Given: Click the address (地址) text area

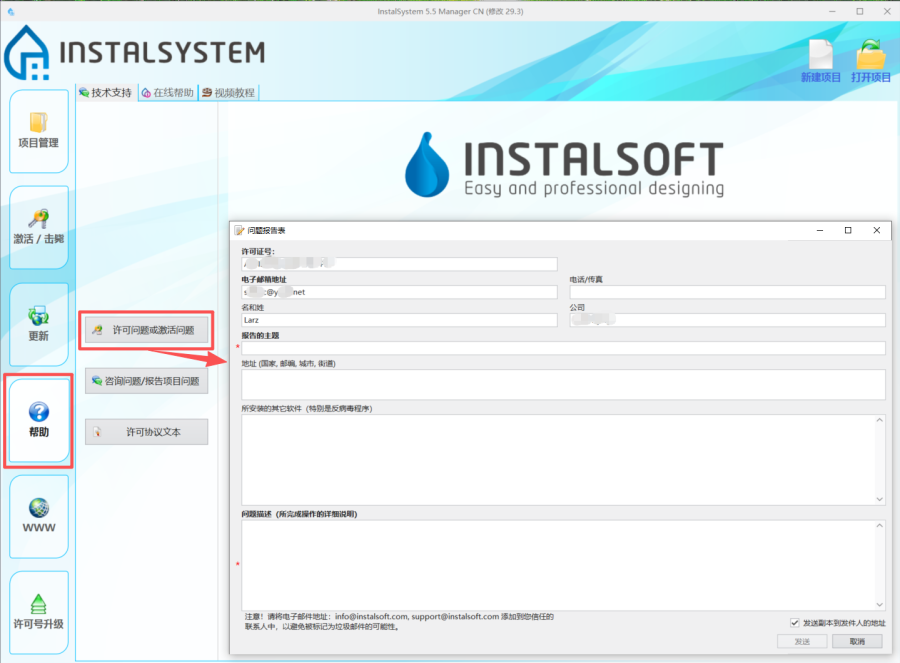Looking at the screenshot, I should (563, 384).
